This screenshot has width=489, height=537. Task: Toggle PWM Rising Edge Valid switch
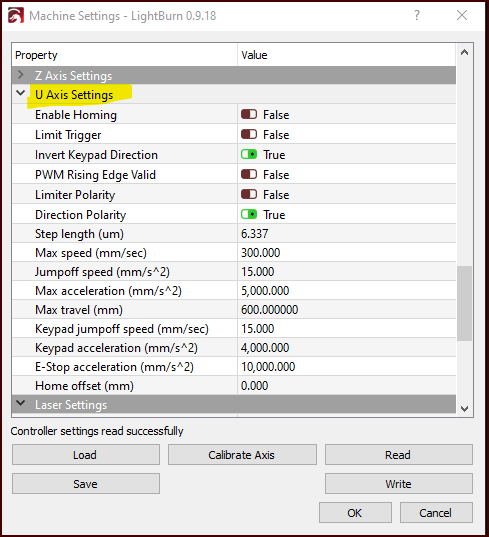point(249,174)
